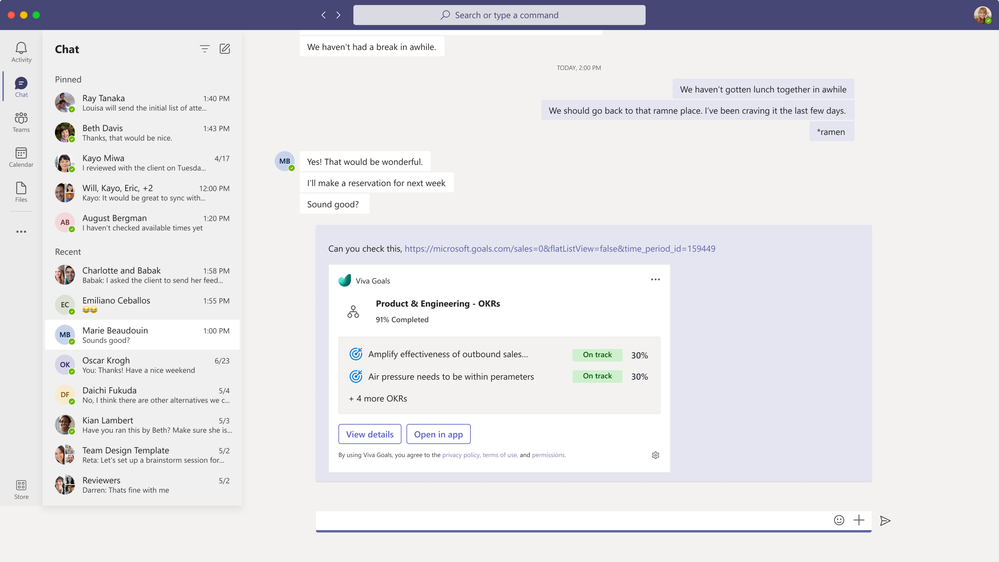Click the Open in app button
The width and height of the screenshot is (999, 562).
pos(438,434)
